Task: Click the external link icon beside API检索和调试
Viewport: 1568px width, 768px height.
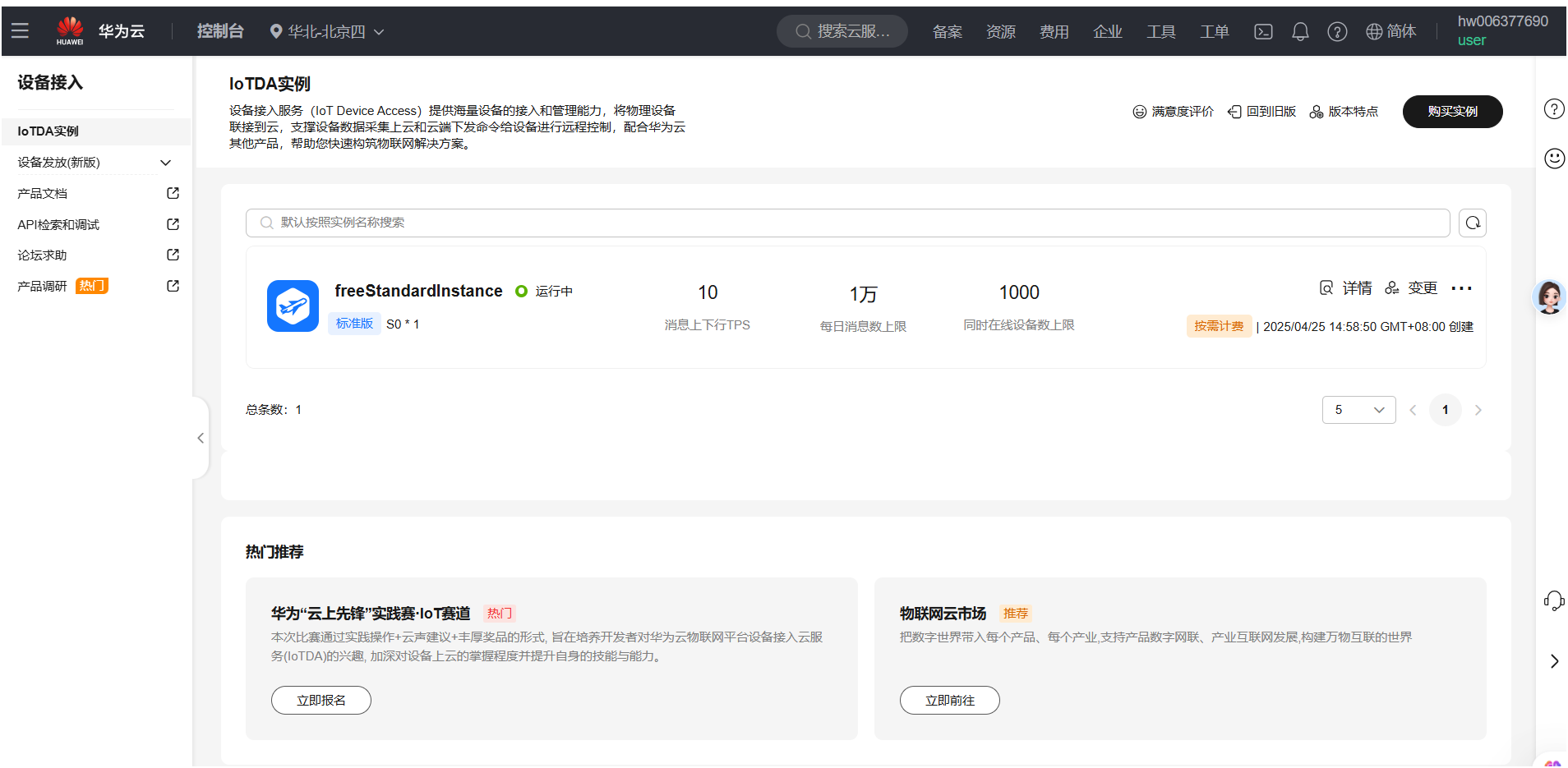Action: point(173,224)
